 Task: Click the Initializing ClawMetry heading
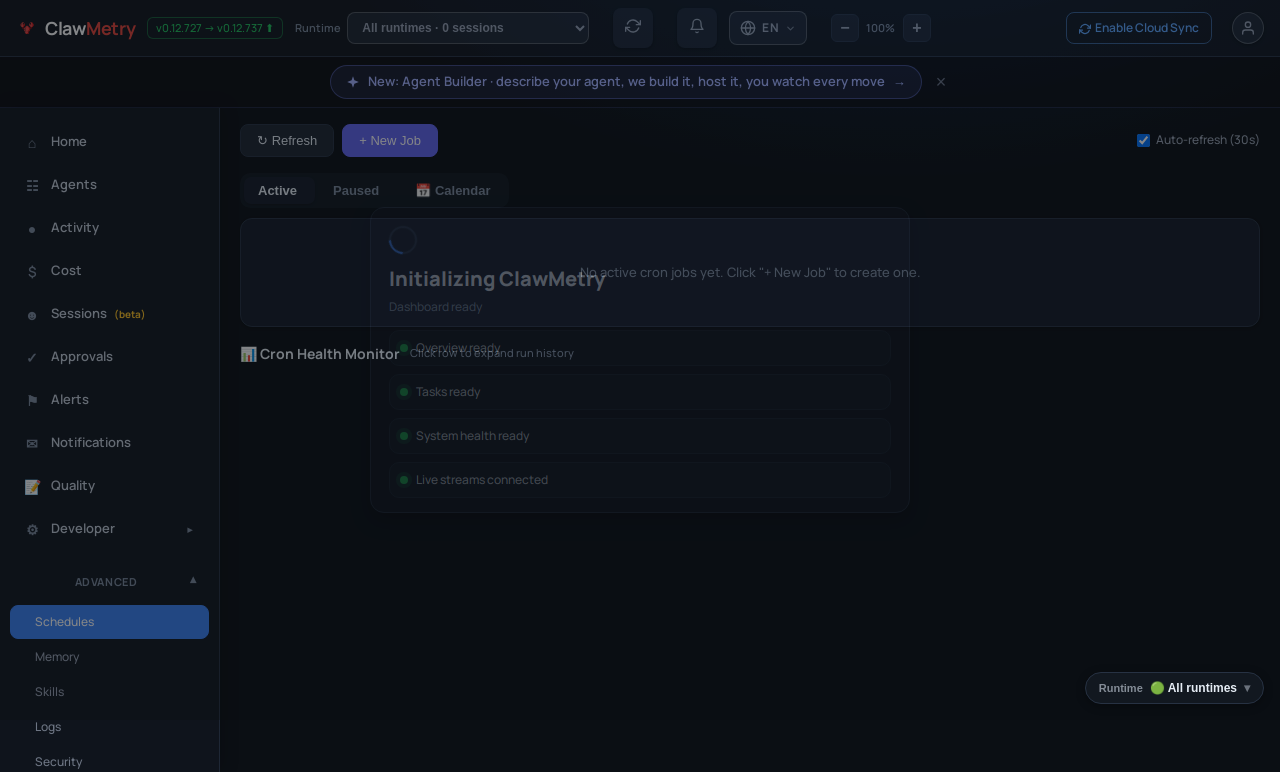497,279
